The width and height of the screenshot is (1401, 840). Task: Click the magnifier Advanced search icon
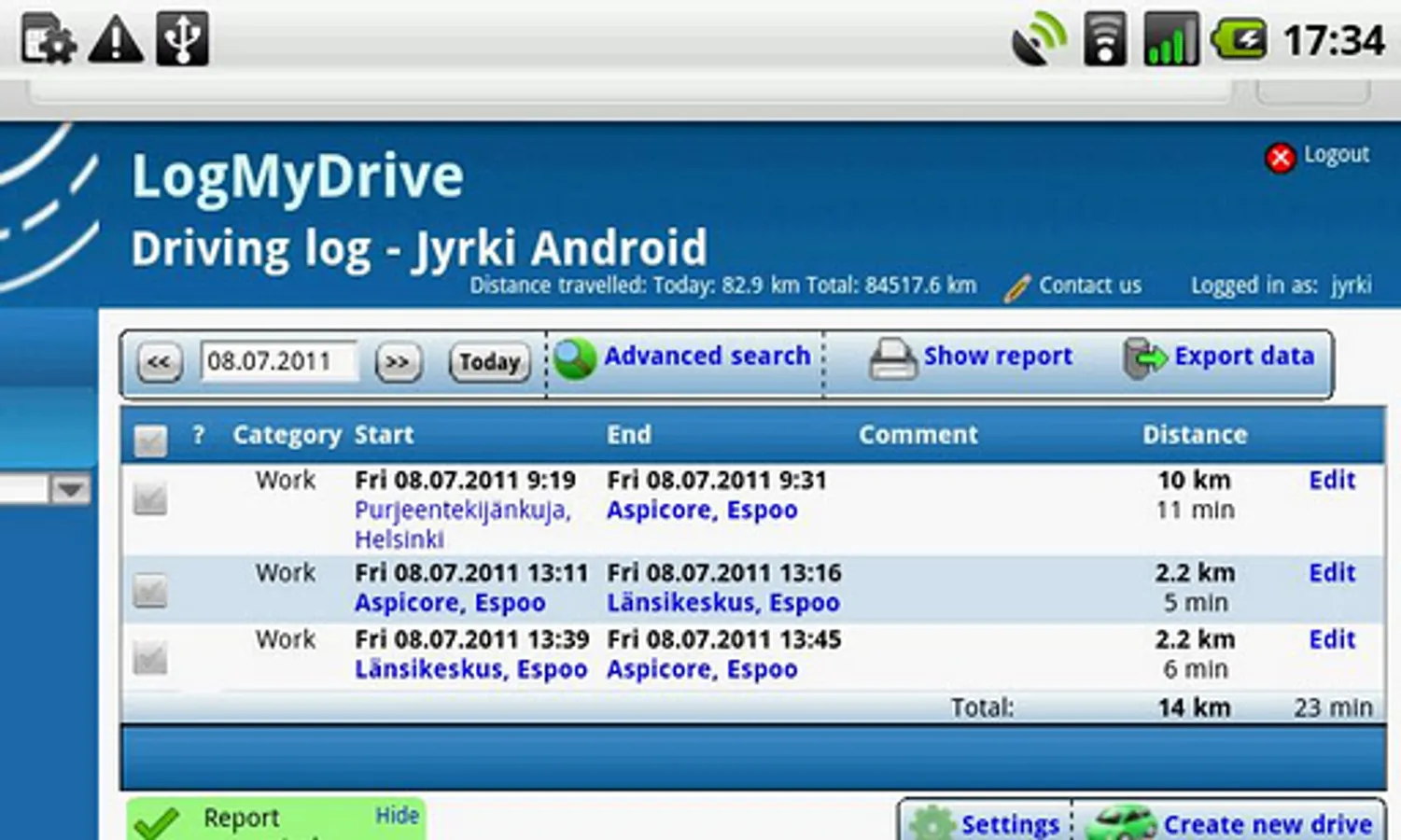pos(574,358)
